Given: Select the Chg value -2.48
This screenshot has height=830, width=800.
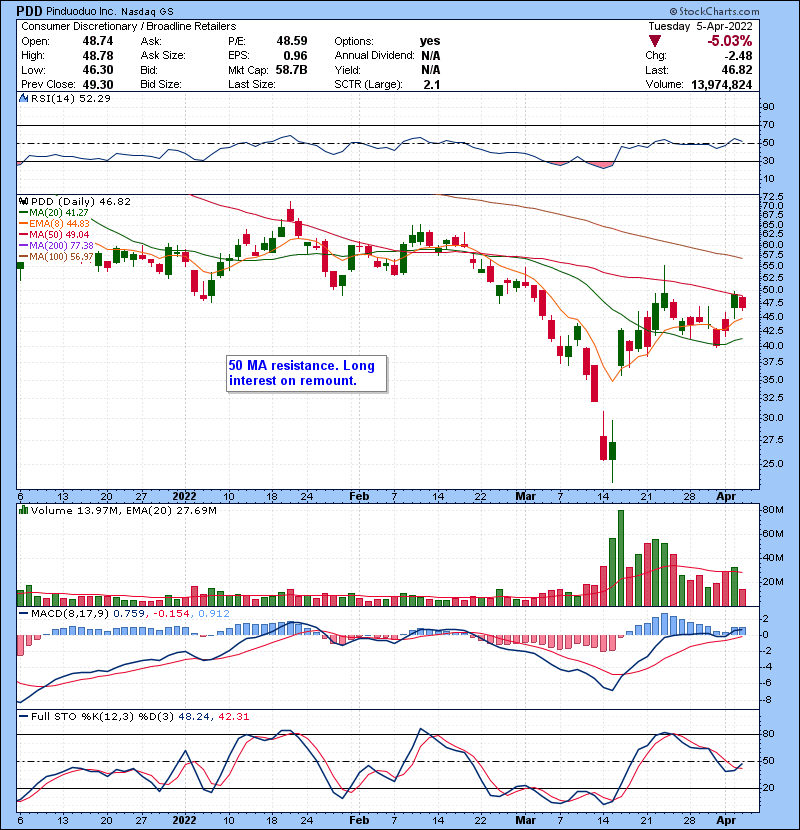Looking at the screenshot, I should 739,56.
